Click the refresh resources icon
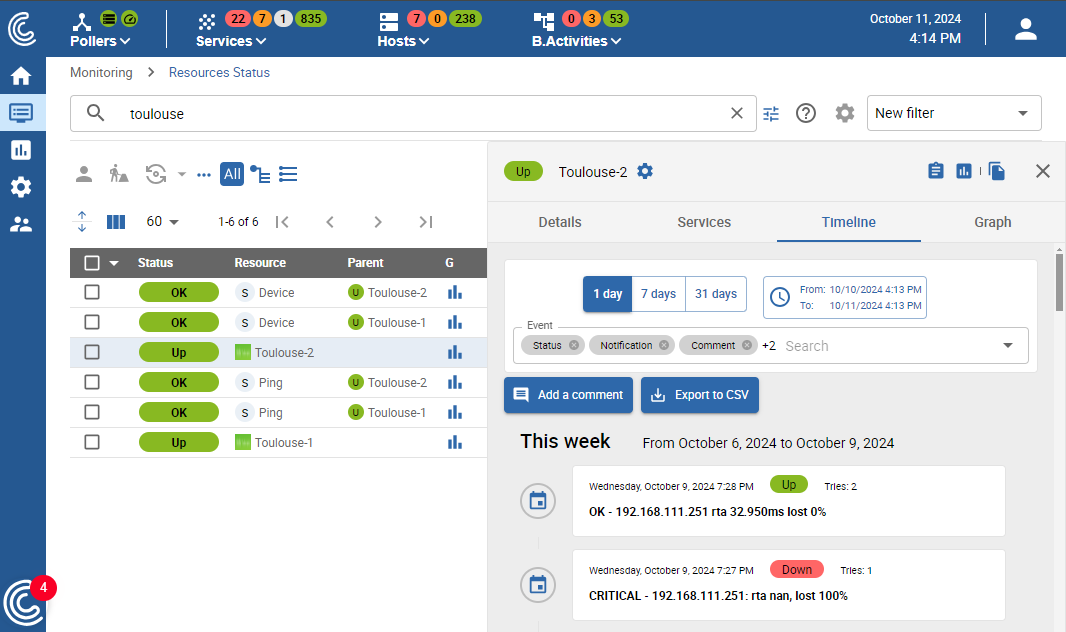The width and height of the screenshot is (1066, 632). coord(154,173)
